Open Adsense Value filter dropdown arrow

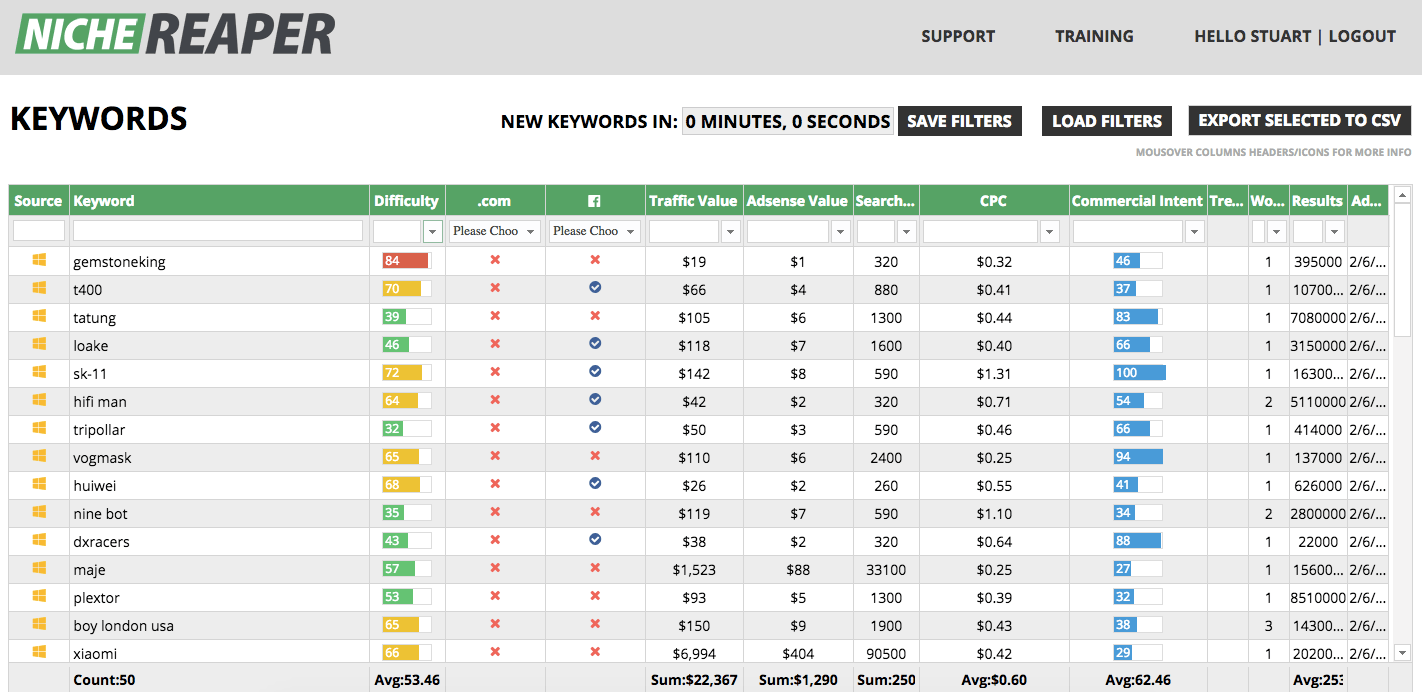coord(841,231)
